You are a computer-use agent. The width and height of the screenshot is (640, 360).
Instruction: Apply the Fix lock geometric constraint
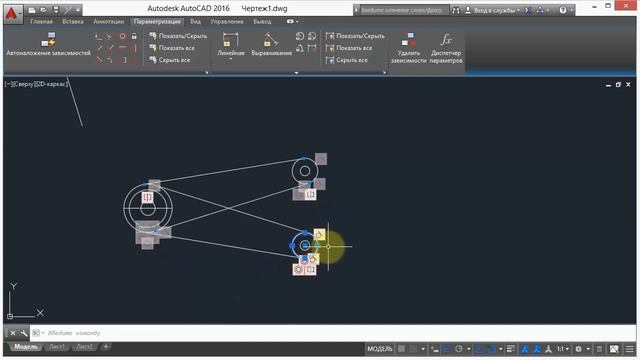(134, 36)
